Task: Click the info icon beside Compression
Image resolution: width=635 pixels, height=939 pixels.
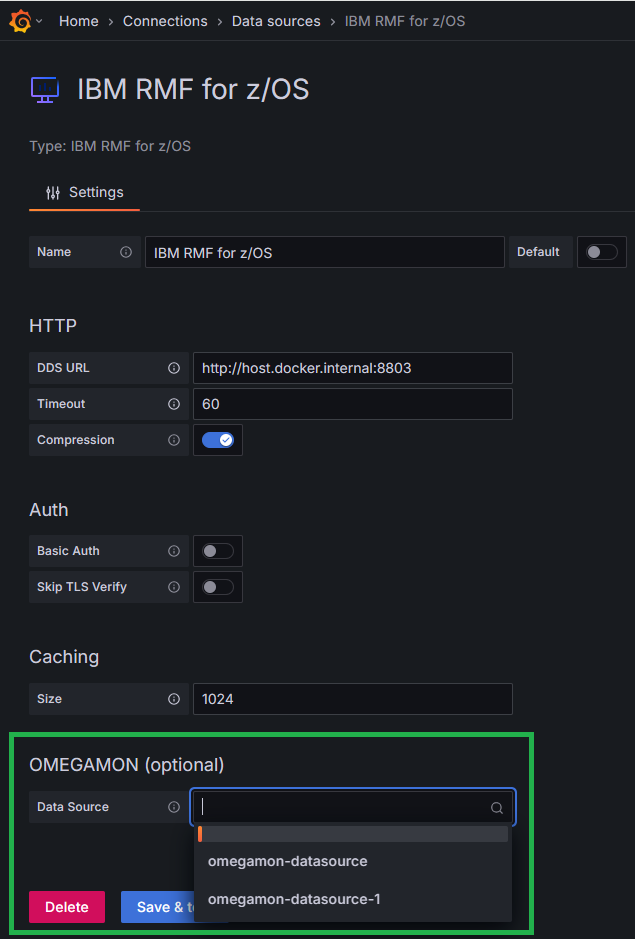Action: tap(174, 440)
